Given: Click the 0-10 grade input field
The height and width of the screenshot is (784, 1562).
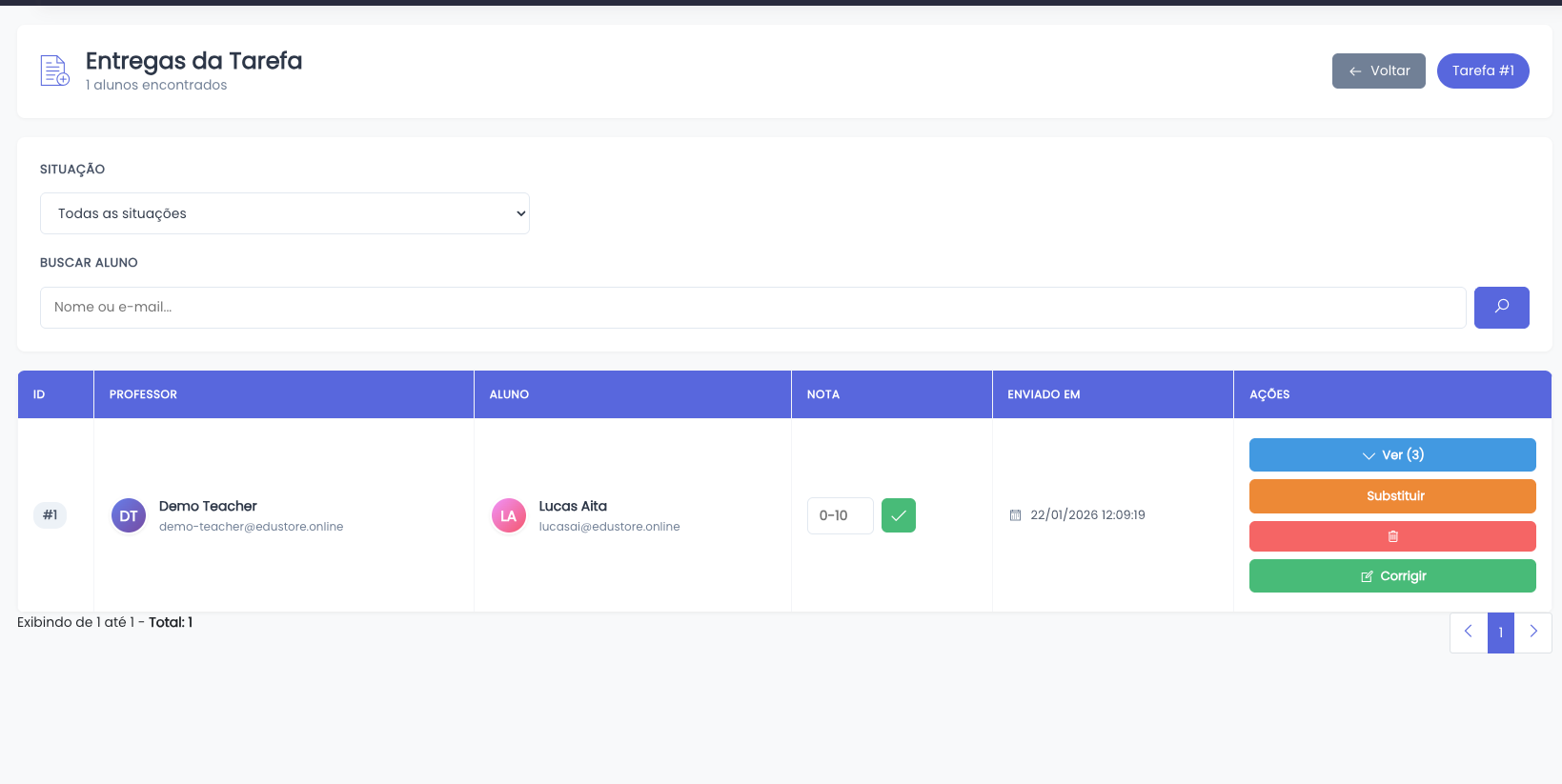Looking at the screenshot, I should point(840,515).
